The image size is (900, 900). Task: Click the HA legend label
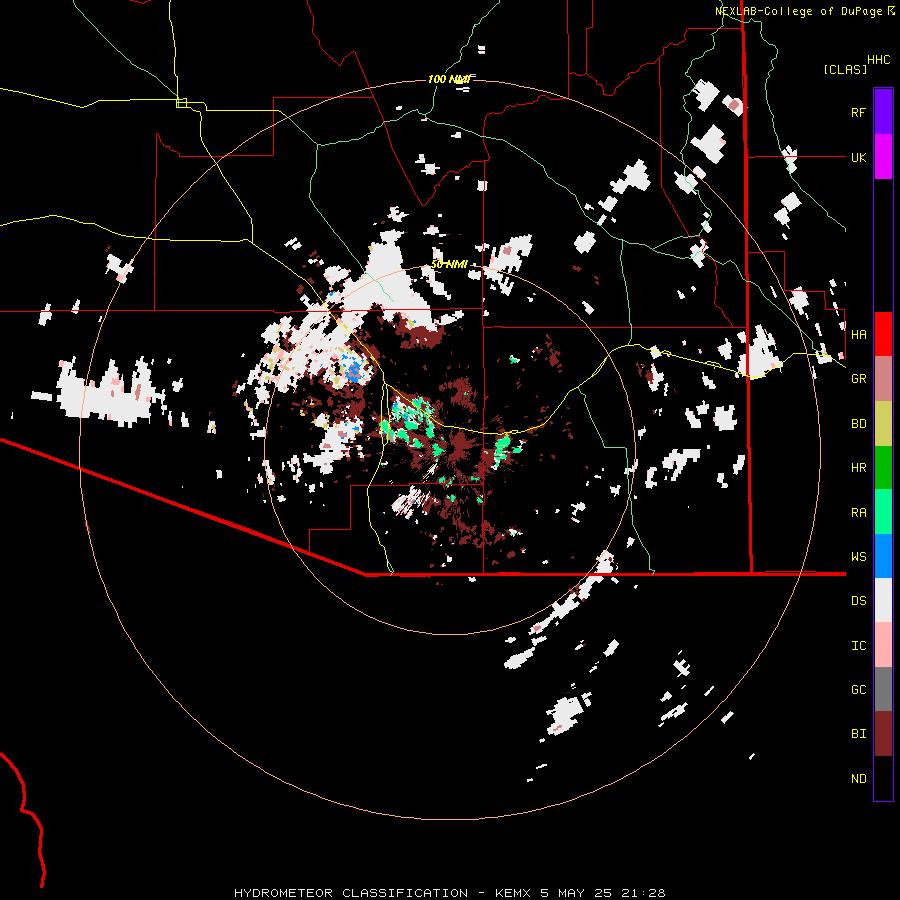tap(858, 335)
